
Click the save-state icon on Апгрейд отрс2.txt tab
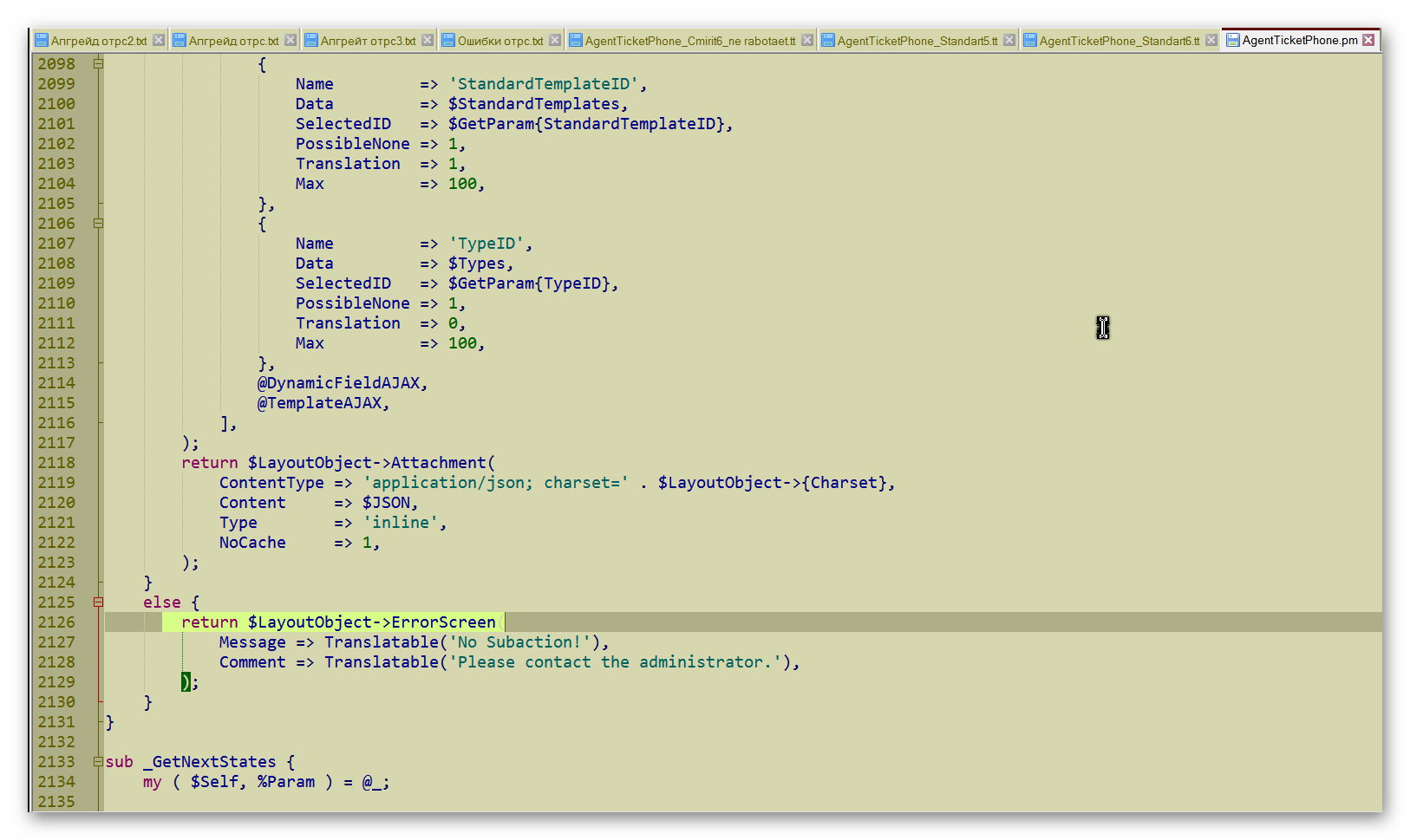click(x=42, y=40)
